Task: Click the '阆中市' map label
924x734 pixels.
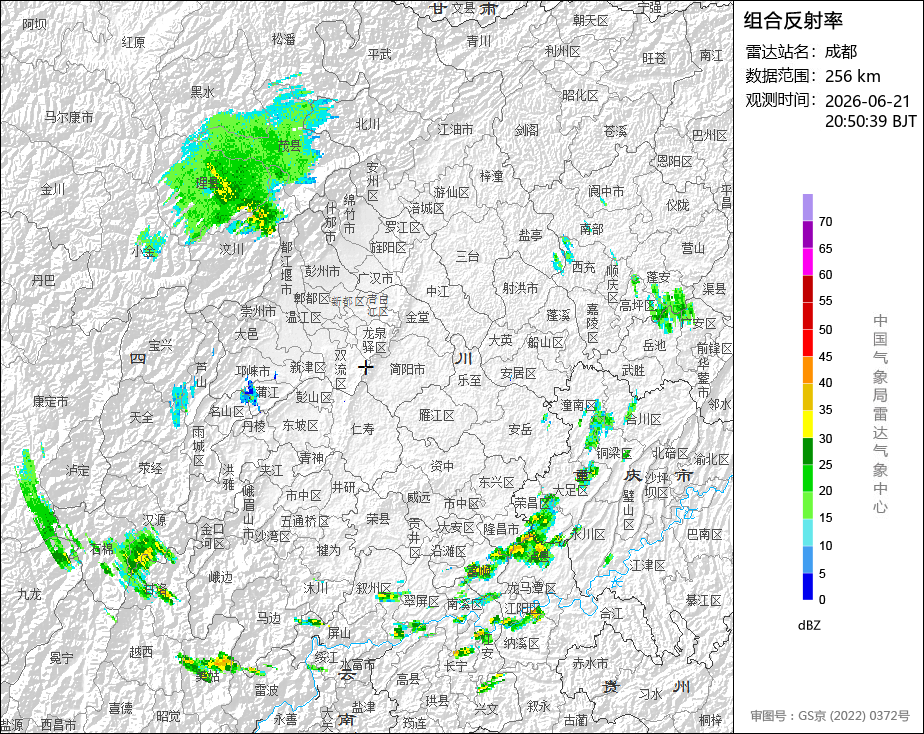Action: click(x=606, y=191)
